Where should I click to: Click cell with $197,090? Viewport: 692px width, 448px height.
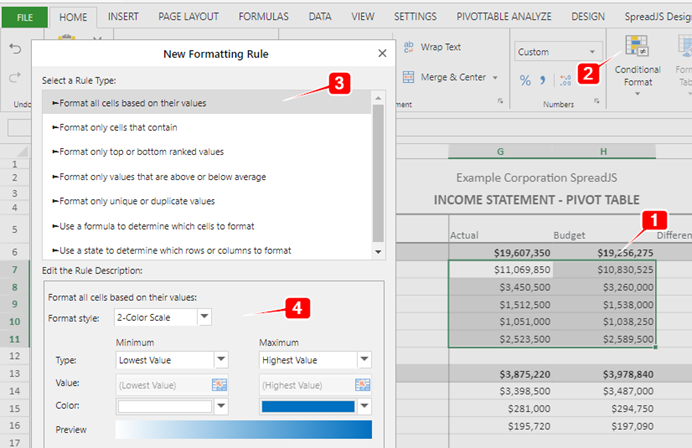coord(604,426)
